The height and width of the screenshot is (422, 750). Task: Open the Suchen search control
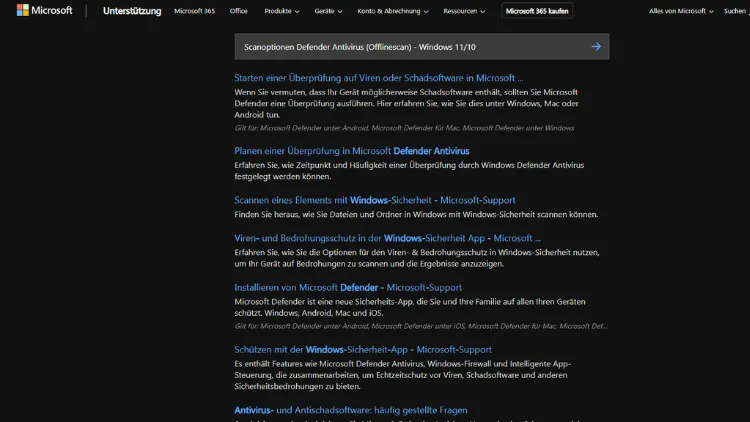click(x=735, y=11)
